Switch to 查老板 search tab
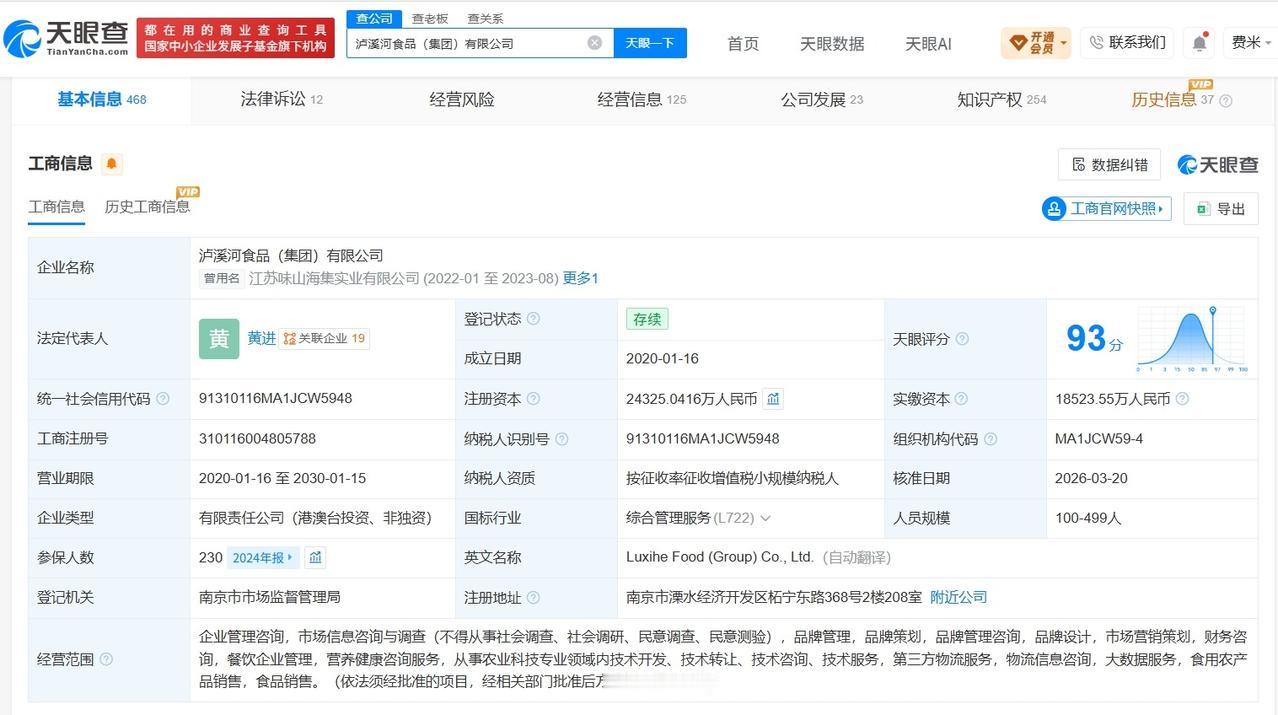1278x715 pixels. tap(430, 19)
